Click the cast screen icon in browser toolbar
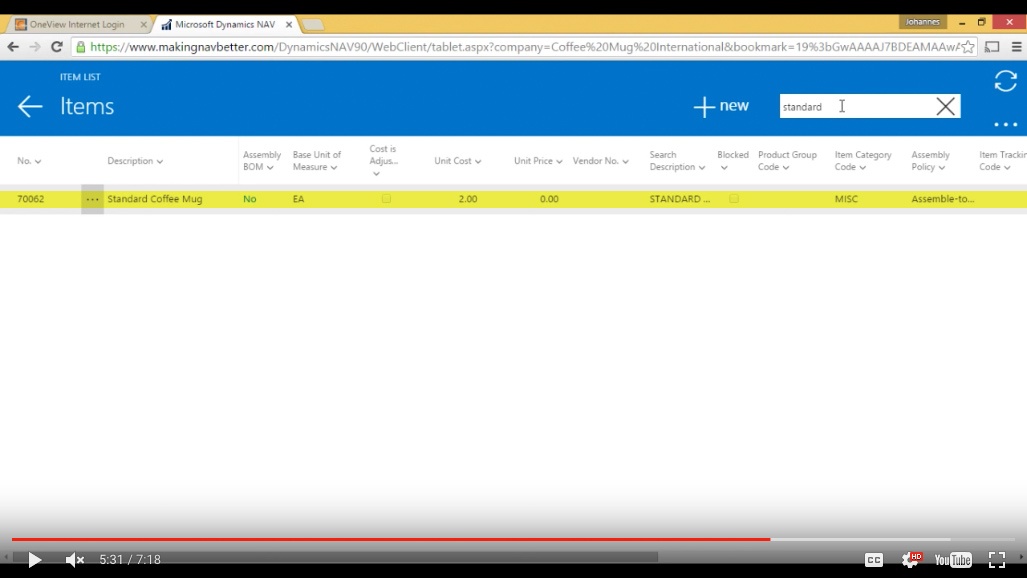Viewport: 1027px width, 578px height. (992, 47)
